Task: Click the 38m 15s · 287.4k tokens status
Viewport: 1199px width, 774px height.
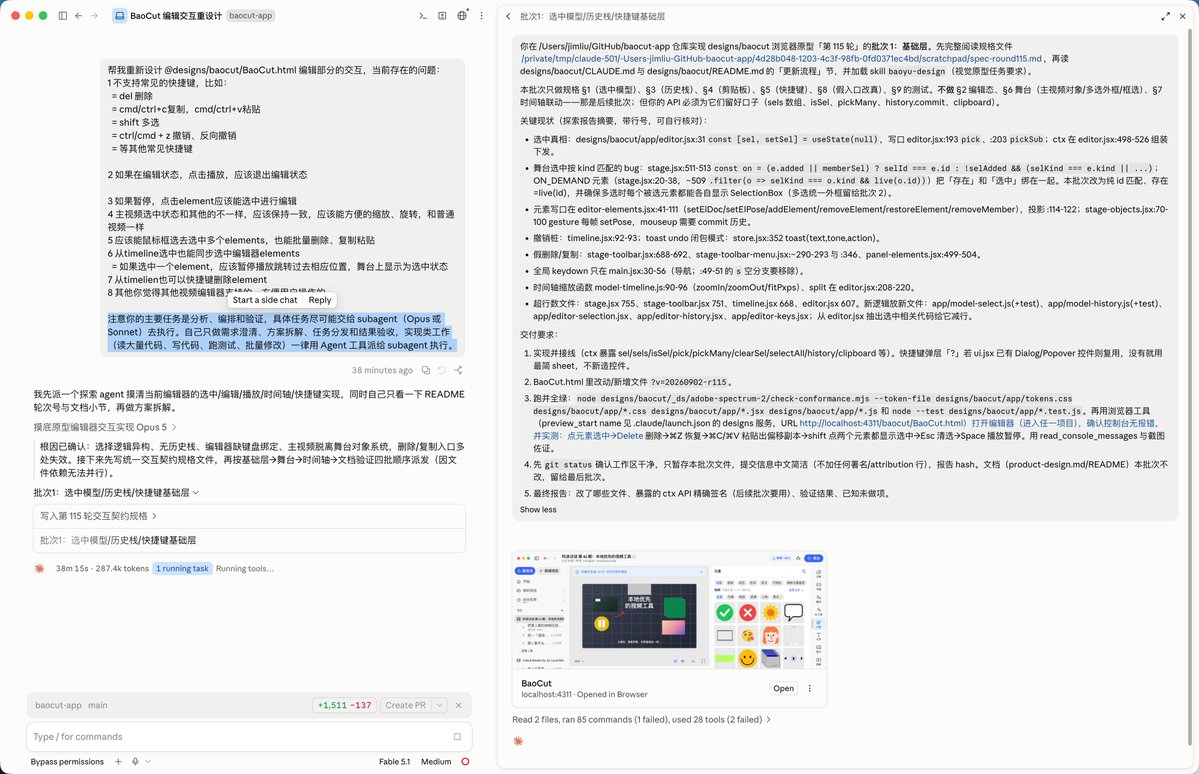Action: 102,568
